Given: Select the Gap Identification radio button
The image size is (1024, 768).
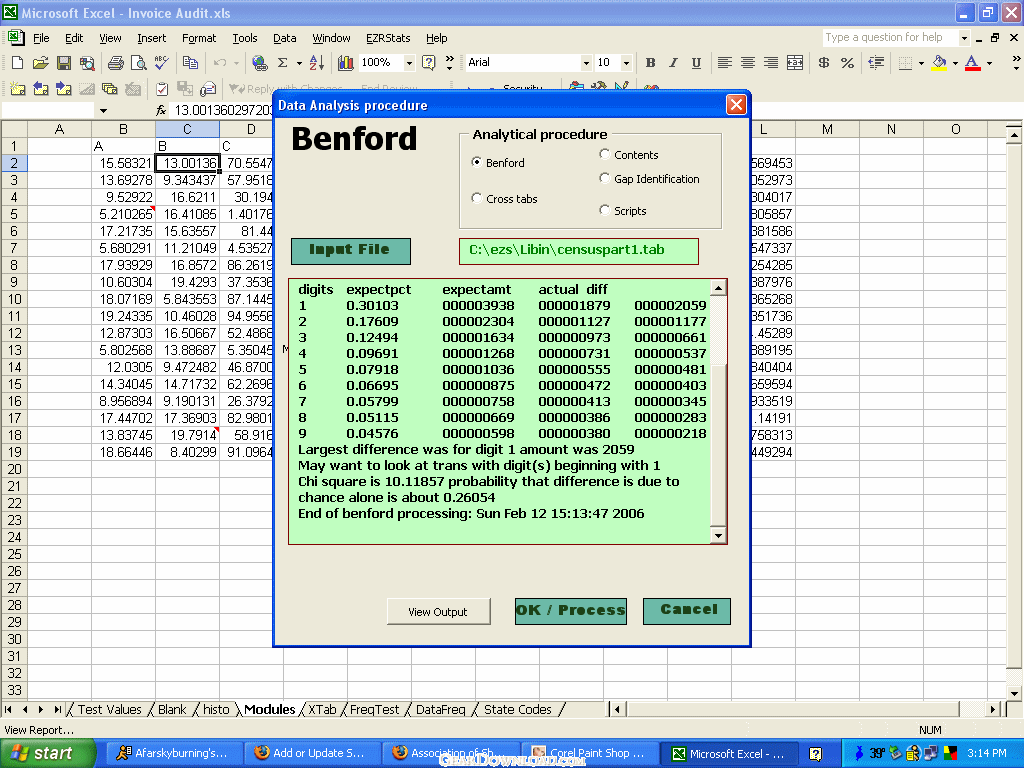Looking at the screenshot, I should pyautogui.click(x=605, y=178).
